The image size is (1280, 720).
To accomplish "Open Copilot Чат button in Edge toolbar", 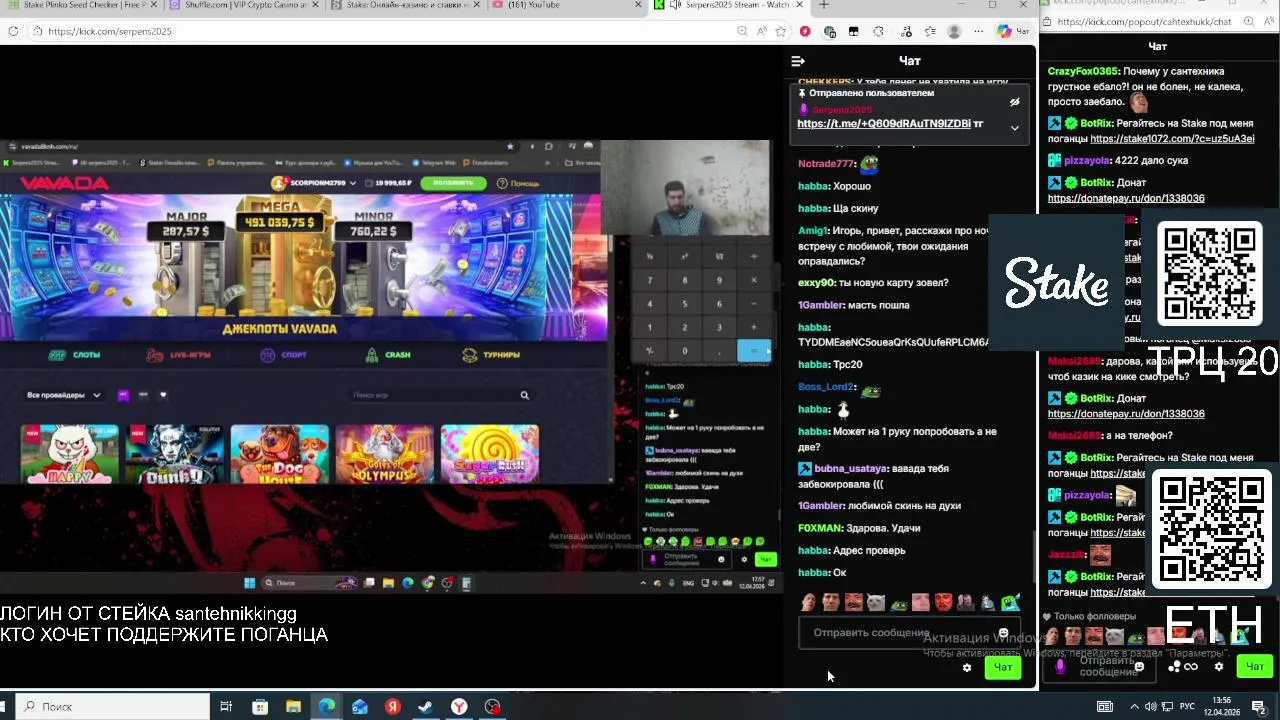I will [x=1013, y=31].
